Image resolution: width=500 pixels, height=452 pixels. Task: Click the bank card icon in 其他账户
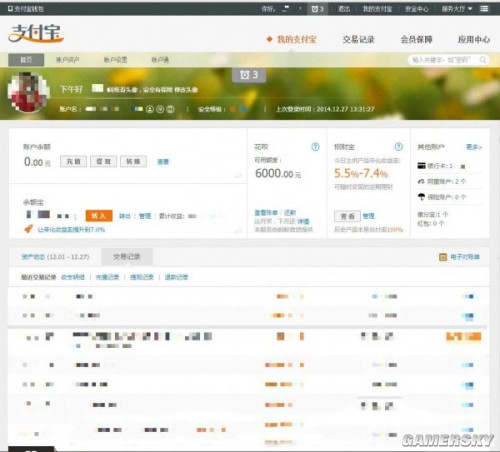[x=421, y=166]
